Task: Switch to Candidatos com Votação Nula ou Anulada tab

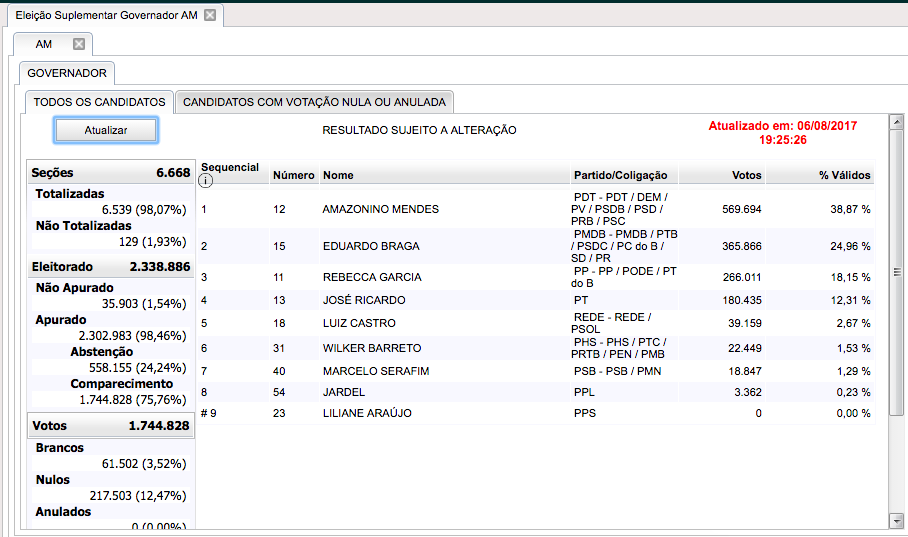Action: click(315, 102)
